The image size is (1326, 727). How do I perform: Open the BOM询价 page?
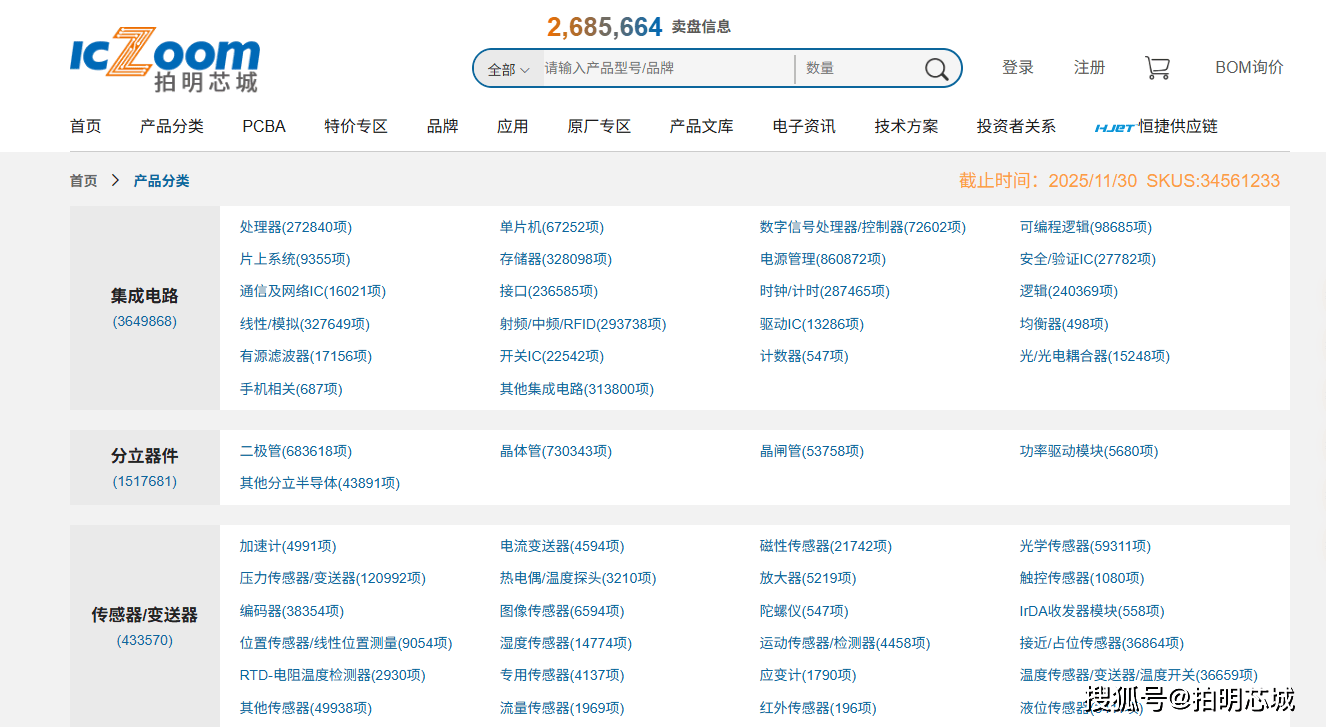pos(1249,68)
